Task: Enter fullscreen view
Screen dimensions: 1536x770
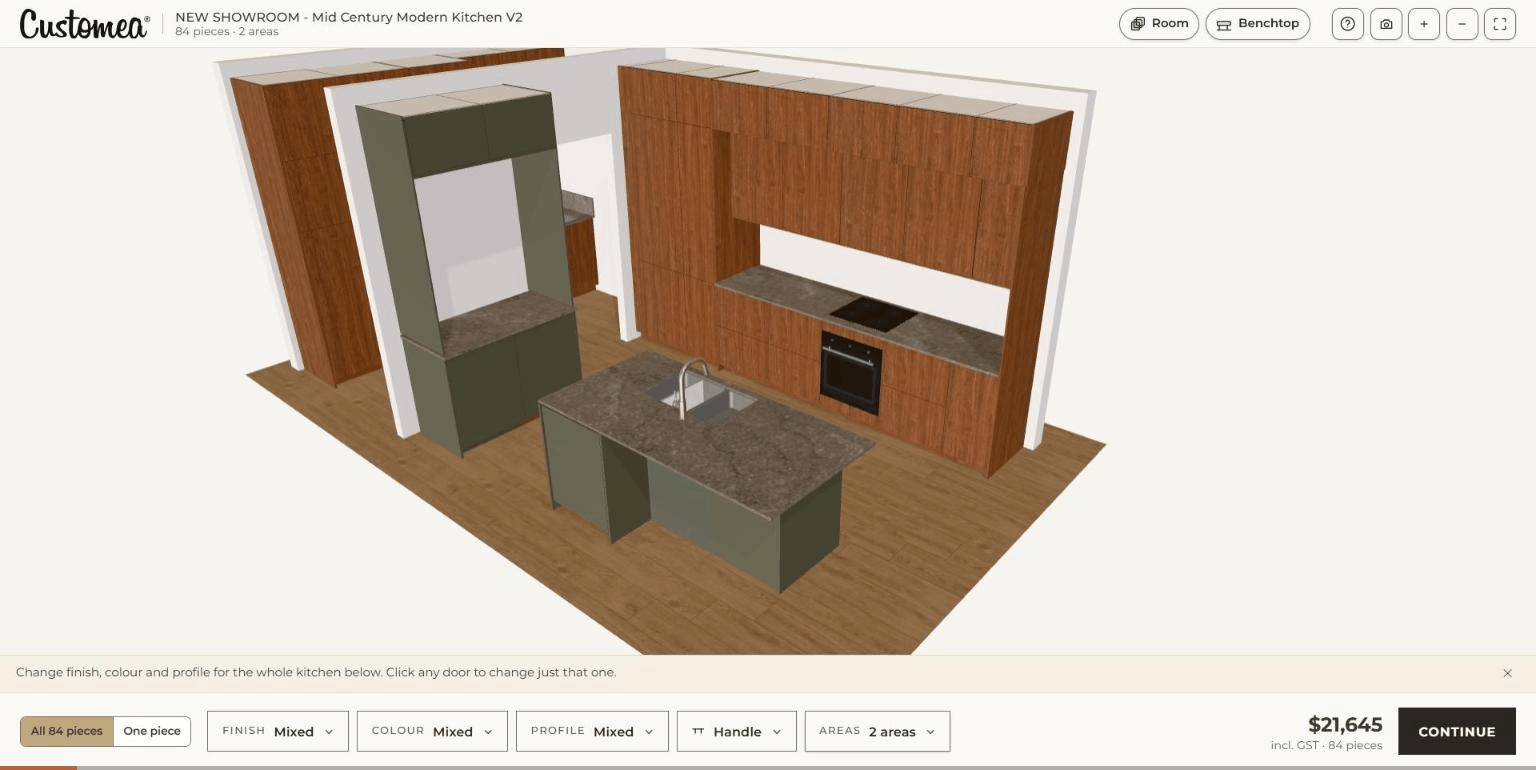Action: 1500,24
